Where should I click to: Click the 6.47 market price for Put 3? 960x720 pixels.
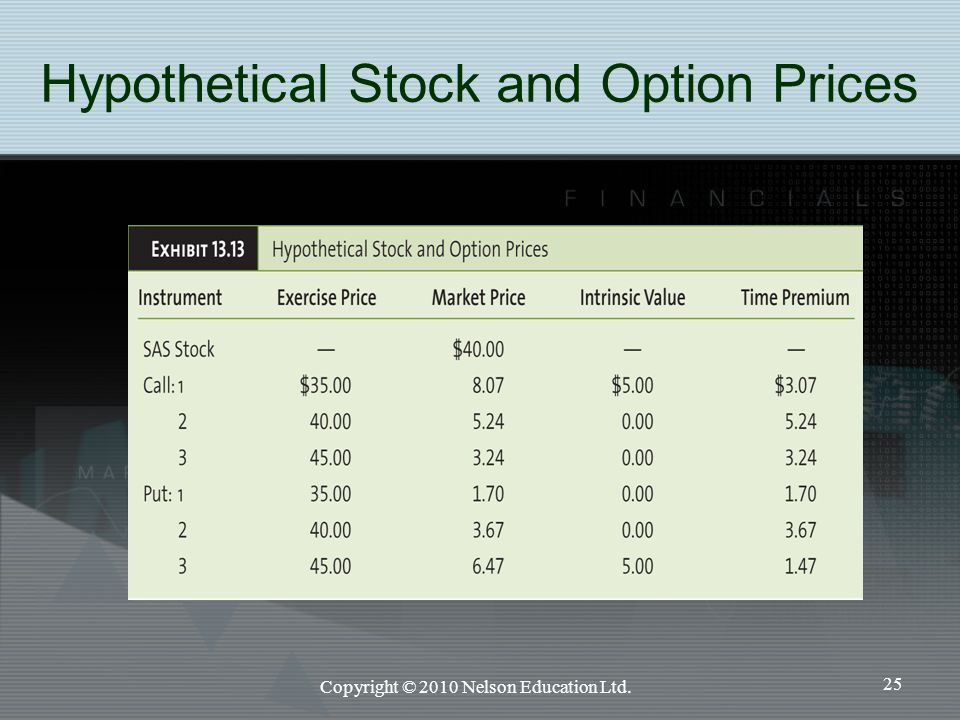click(488, 566)
